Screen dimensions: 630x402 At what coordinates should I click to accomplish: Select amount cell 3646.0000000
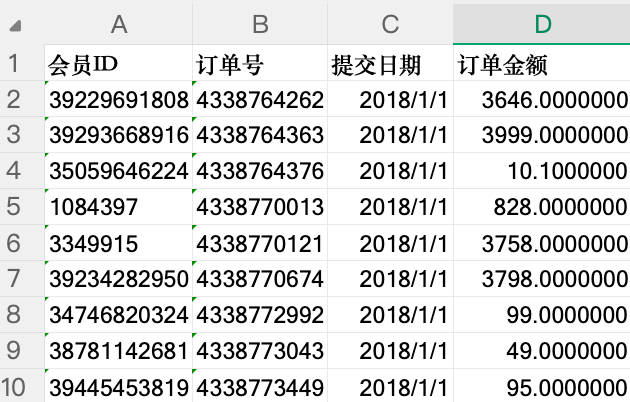[x=542, y=99]
